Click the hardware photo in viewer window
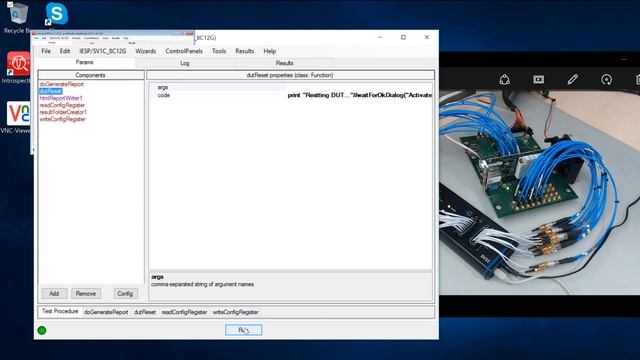The width and height of the screenshot is (640, 360). tap(540, 192)
